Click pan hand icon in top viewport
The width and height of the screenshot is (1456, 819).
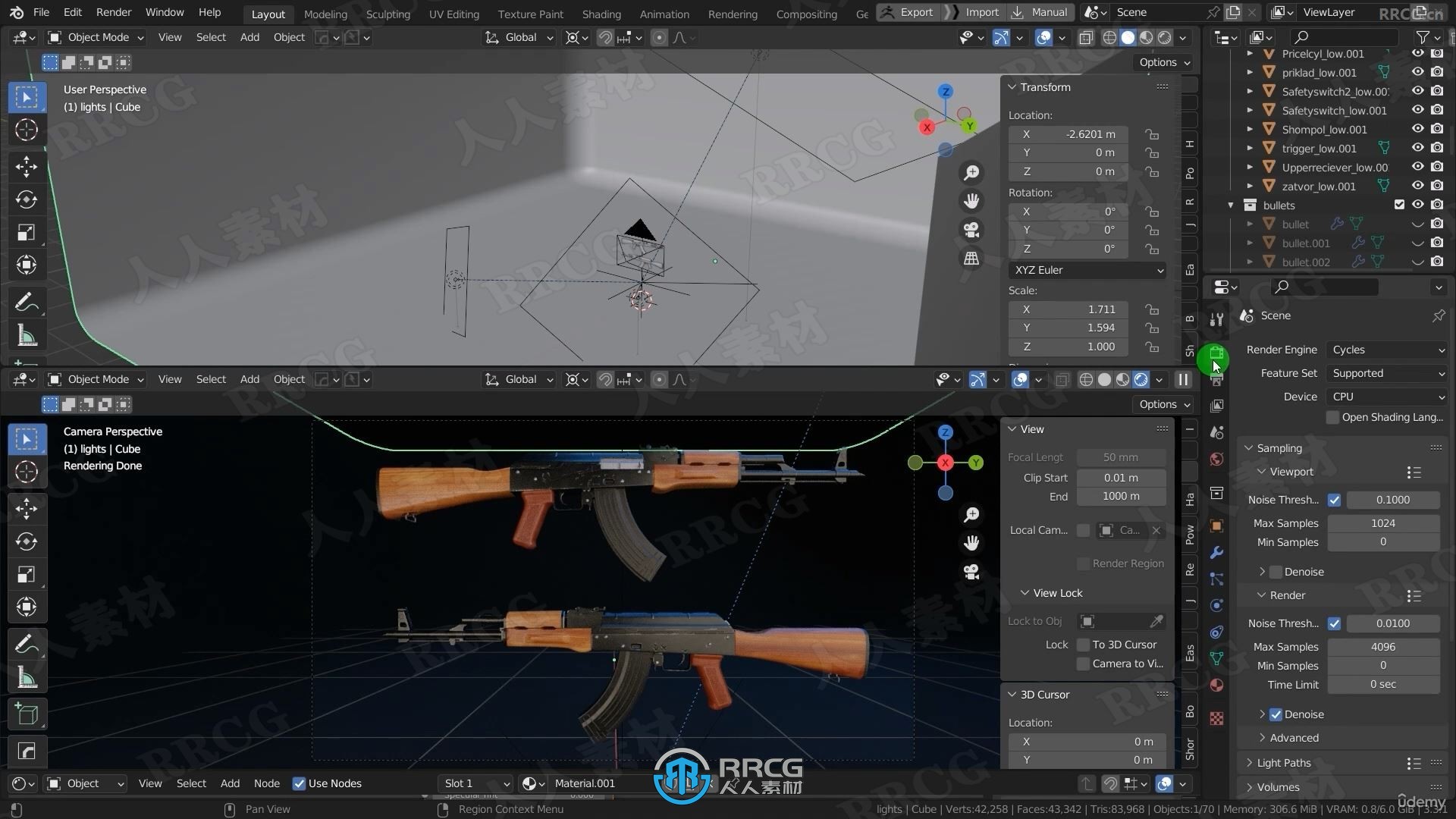coord(971,201)
